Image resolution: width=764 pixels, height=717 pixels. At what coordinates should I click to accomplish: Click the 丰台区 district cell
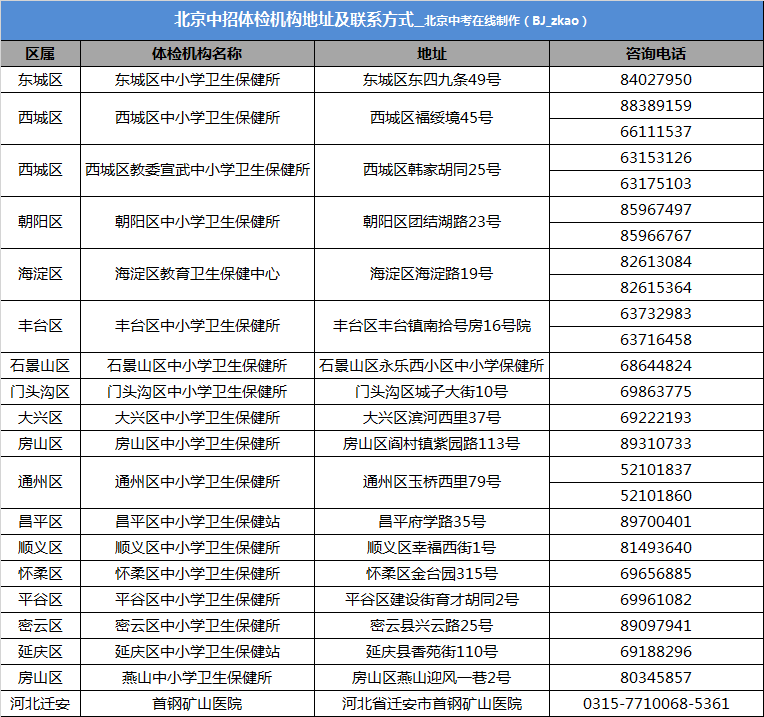coord(40,326)
